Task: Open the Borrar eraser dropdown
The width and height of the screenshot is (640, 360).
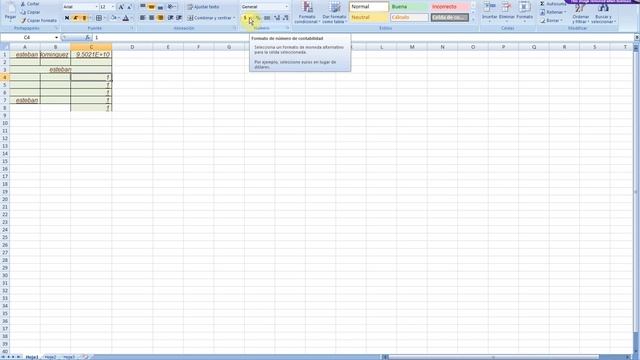Action: point(551,20)
